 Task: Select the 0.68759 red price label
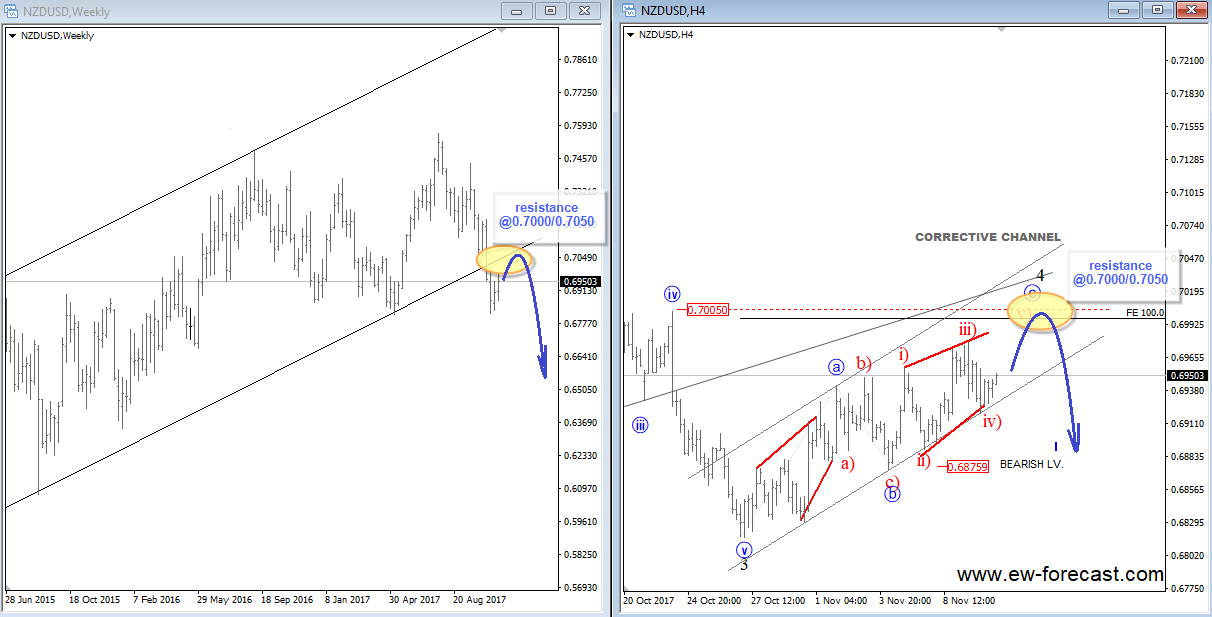click(966, 467)
